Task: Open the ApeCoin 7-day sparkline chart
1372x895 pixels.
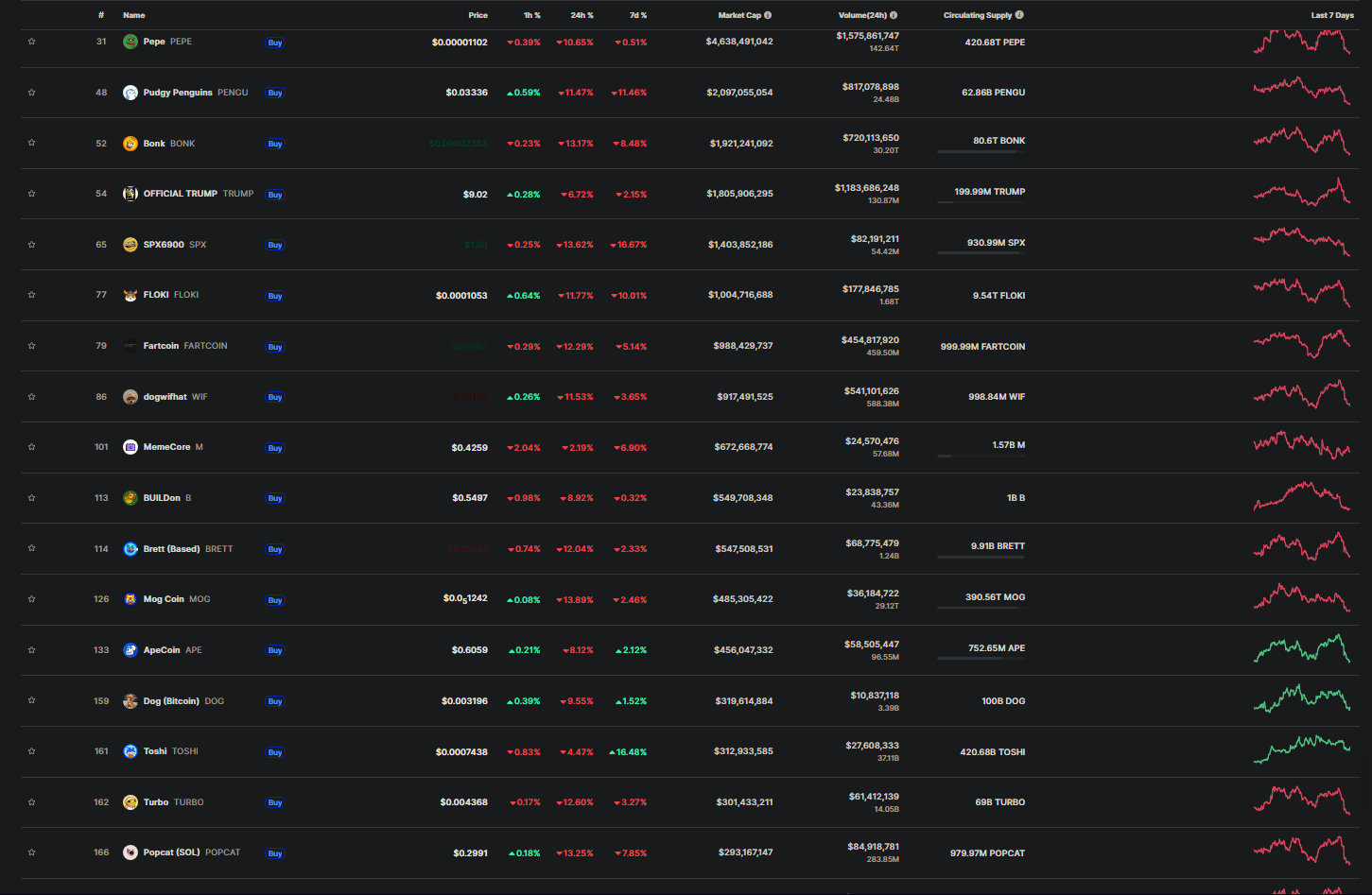Action: pyautogui.click(x=1302, y=648)
